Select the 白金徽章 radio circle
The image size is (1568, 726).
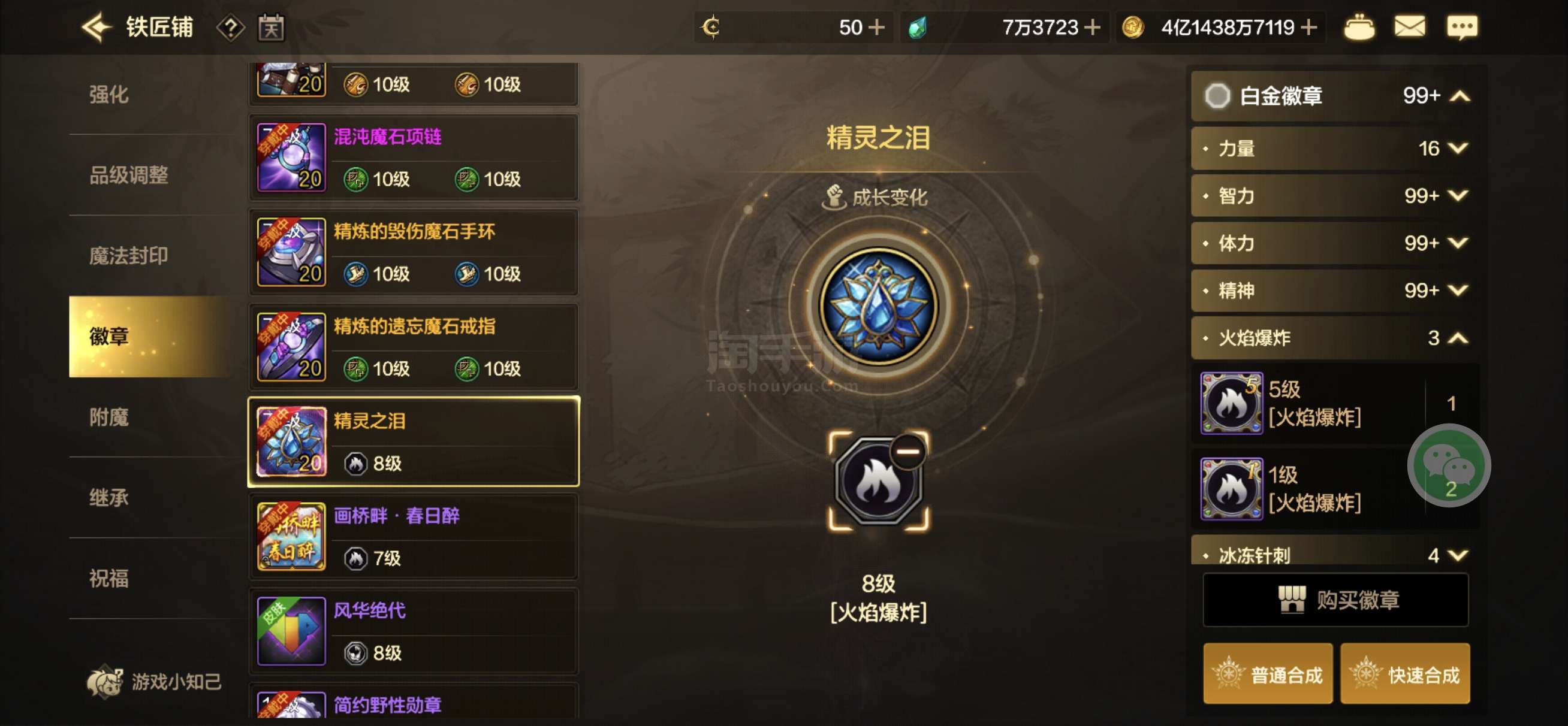1217,96
